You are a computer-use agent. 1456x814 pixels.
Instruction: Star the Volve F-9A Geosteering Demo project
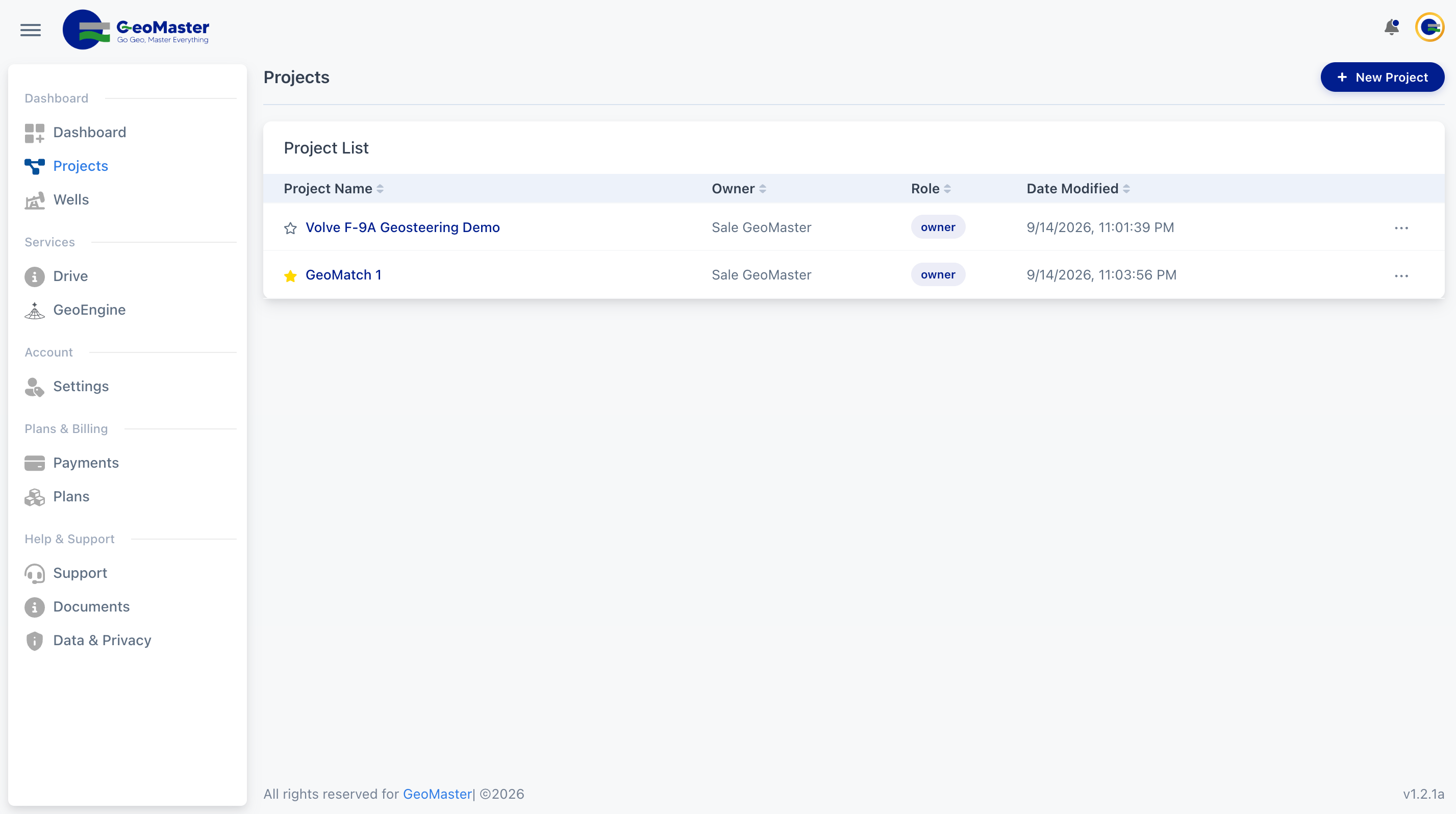290,228
